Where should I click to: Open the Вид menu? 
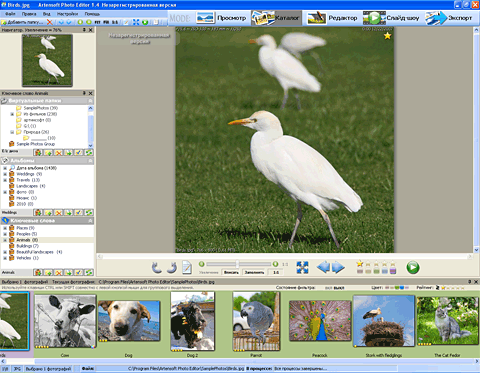point(47,14)
